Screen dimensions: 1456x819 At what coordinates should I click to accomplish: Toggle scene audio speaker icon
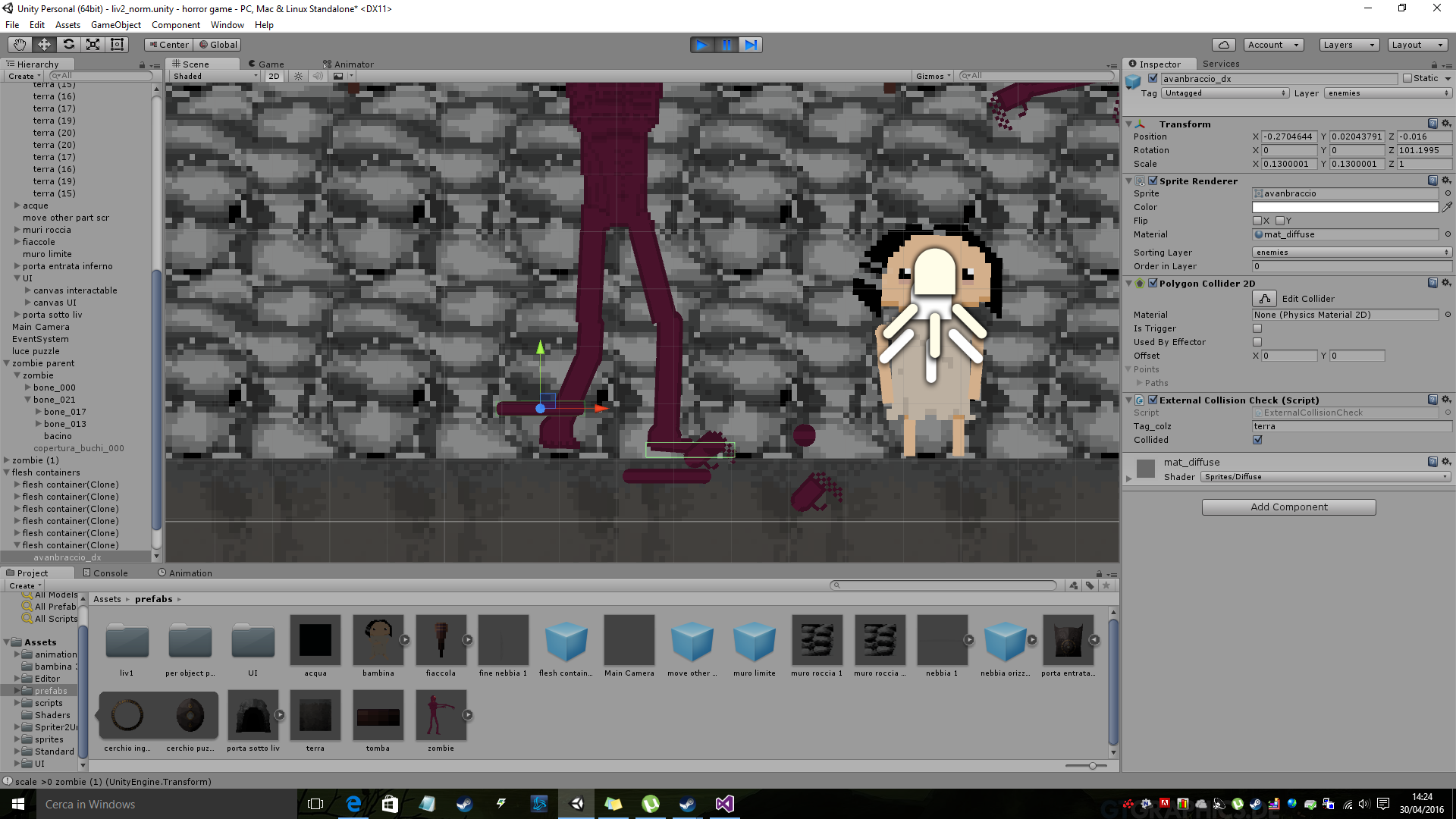coord(318,76)
